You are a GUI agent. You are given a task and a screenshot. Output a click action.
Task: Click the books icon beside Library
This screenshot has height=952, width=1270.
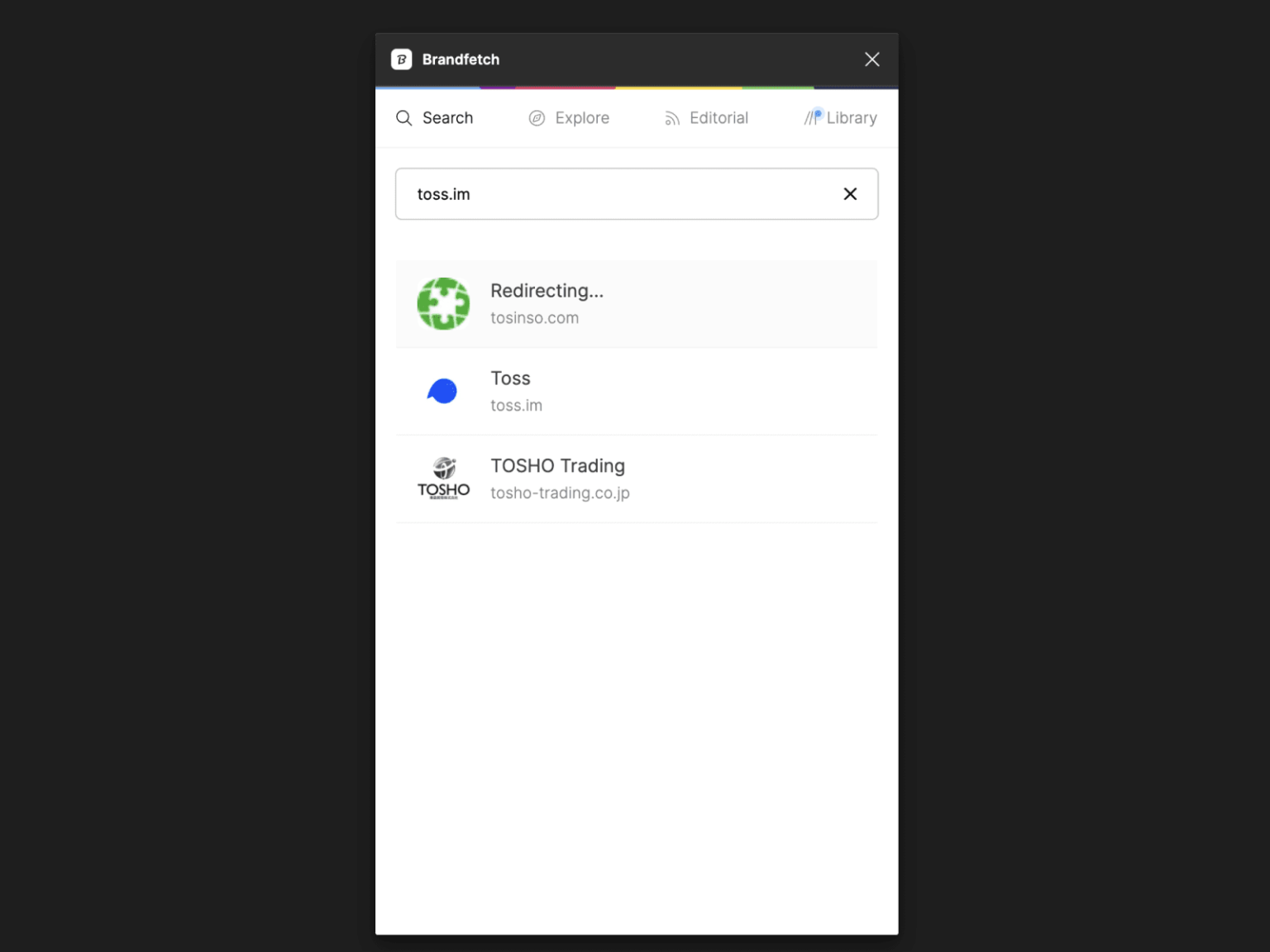(x=814, y=117)
